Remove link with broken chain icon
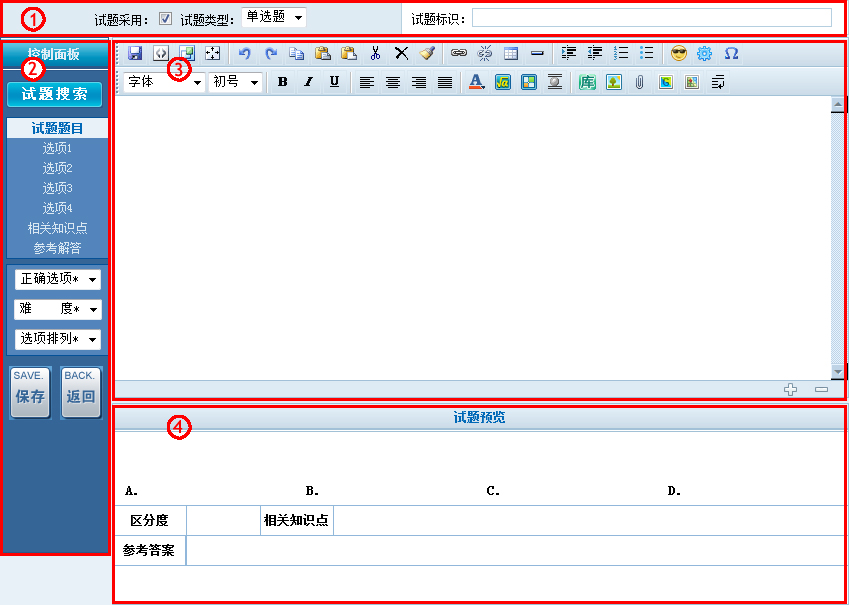 (x=485, y=53)
